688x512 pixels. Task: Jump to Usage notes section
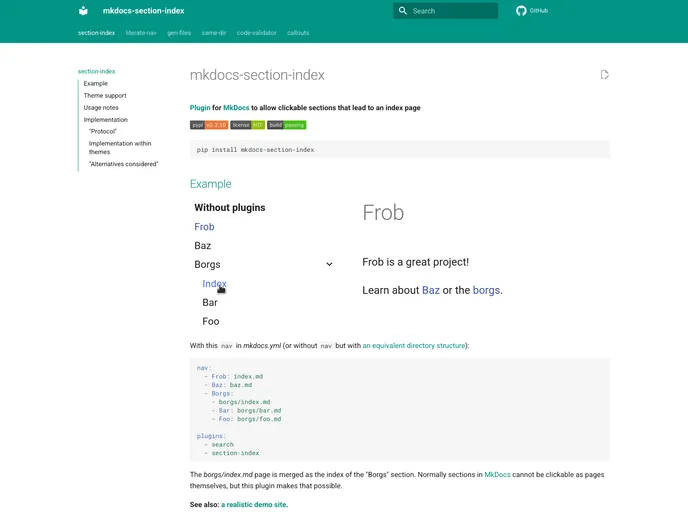click(x=101, y=107)
